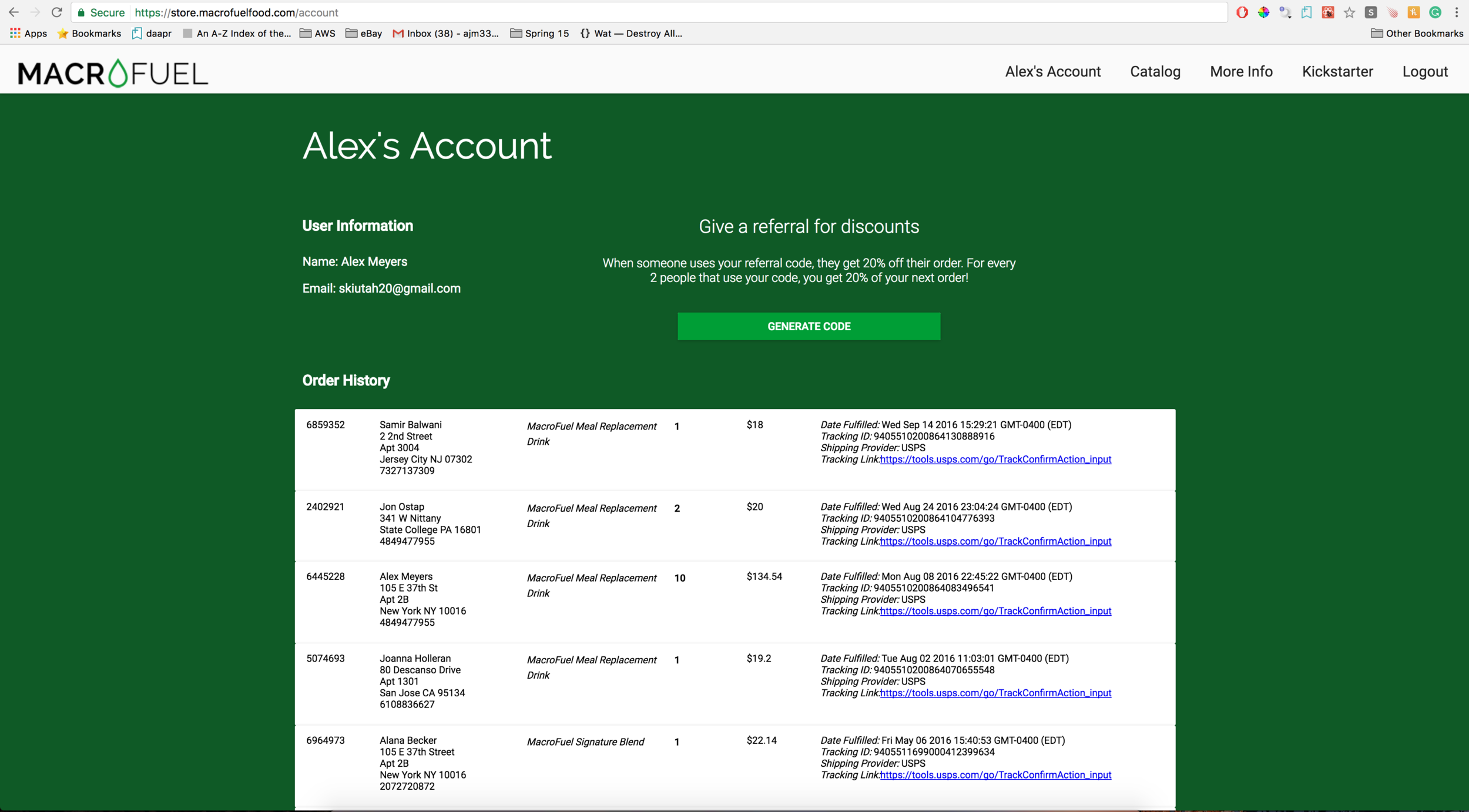
Task: Open the color wheel picker extension
Action: coord(1263,12)
